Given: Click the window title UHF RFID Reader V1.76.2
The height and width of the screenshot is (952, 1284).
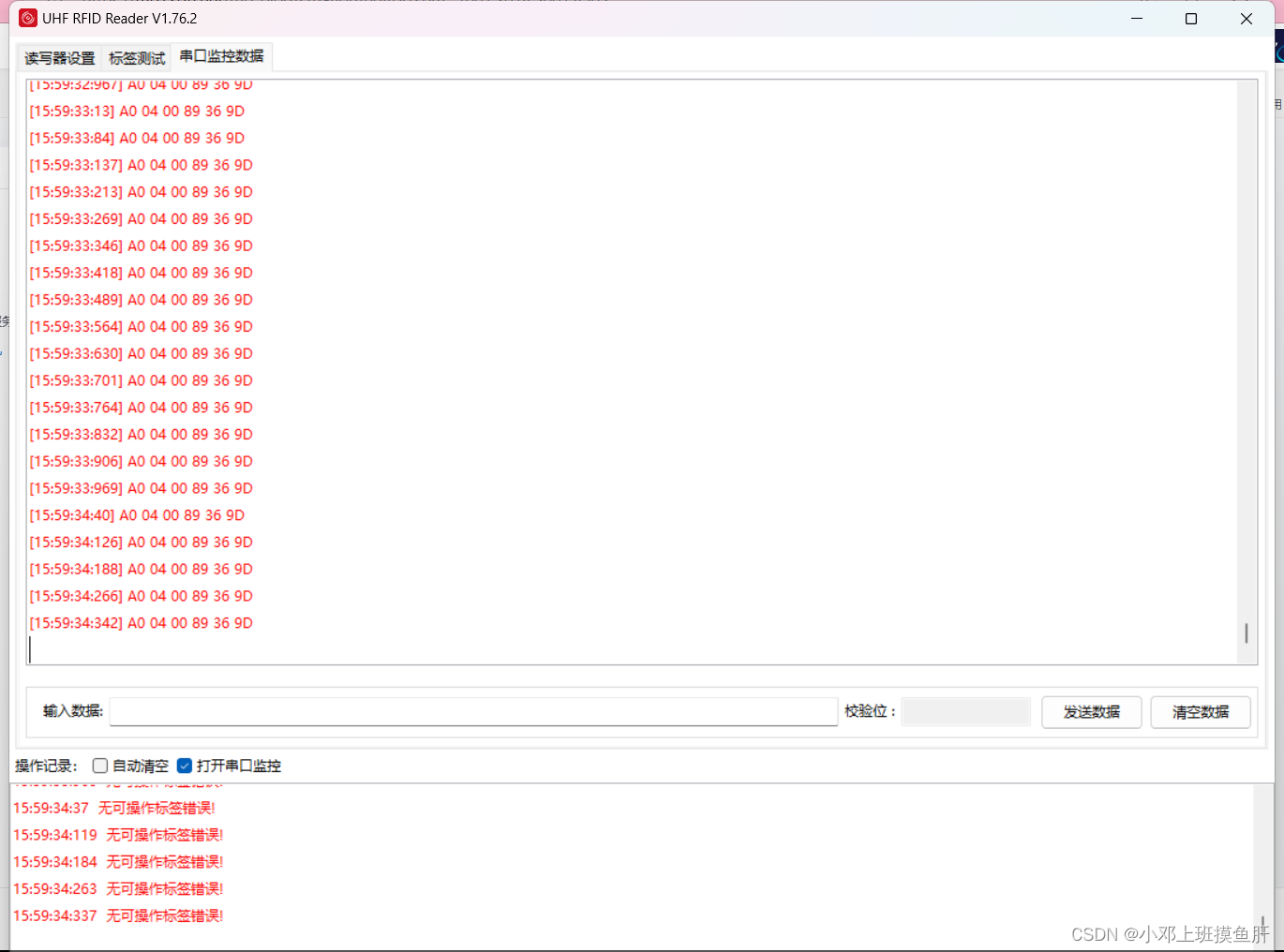Looking at the screenshot, I should [120, 19].
